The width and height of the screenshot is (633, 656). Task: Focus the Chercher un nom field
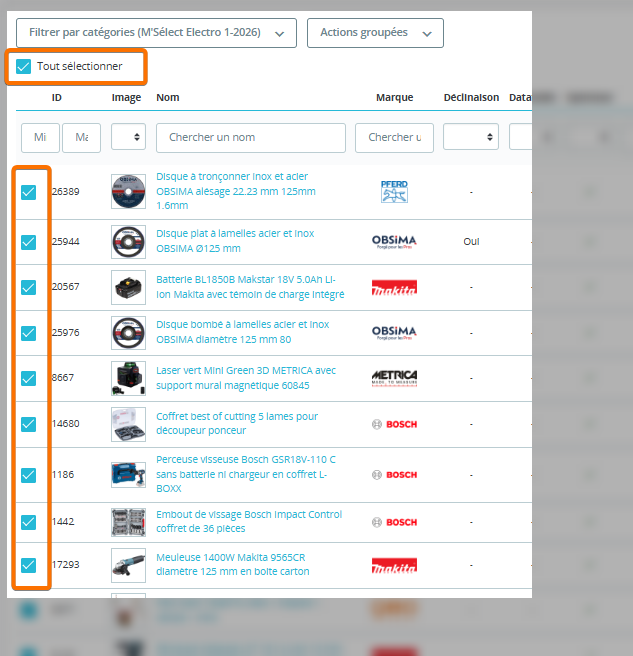click(x=251, y=138)
